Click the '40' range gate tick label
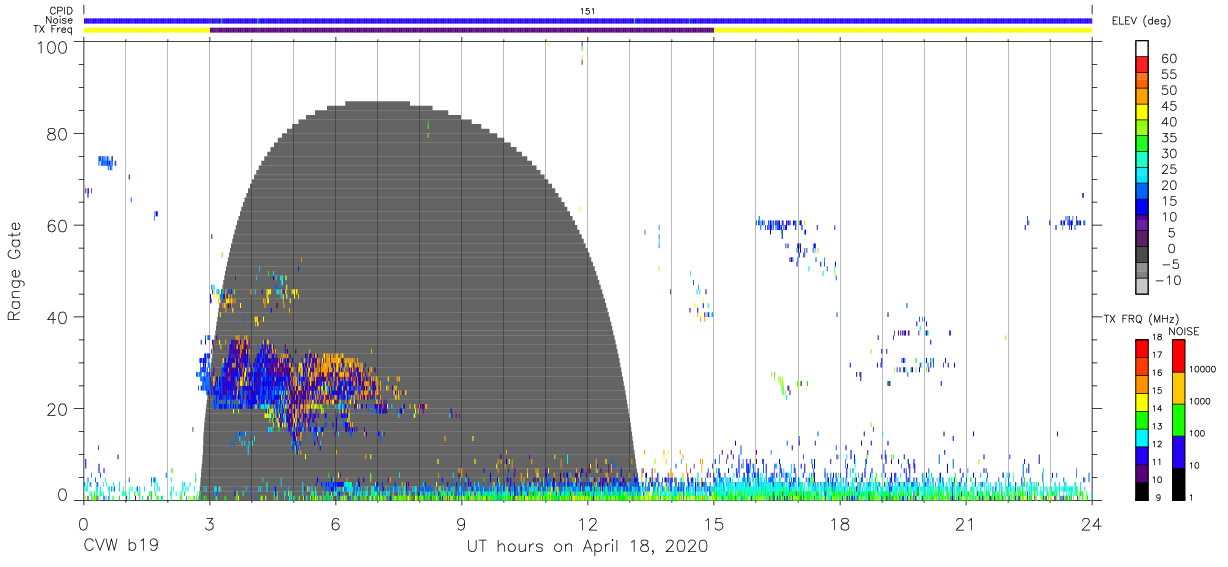 pyautogui.click(x=57, y=317)
